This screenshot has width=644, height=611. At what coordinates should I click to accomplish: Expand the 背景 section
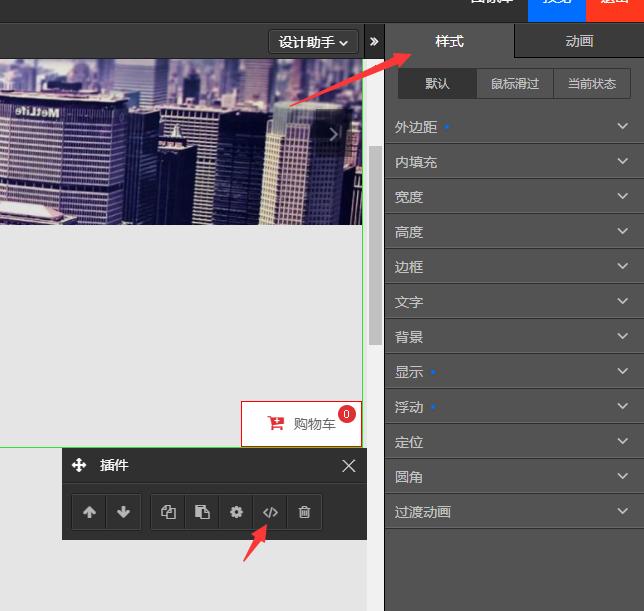pyautogui.click(x=514, y=337)
